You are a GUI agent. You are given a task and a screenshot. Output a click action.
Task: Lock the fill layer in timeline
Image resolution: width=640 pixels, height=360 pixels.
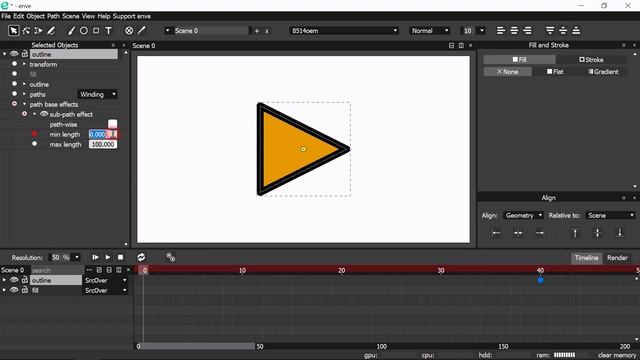tap(25, 290)
